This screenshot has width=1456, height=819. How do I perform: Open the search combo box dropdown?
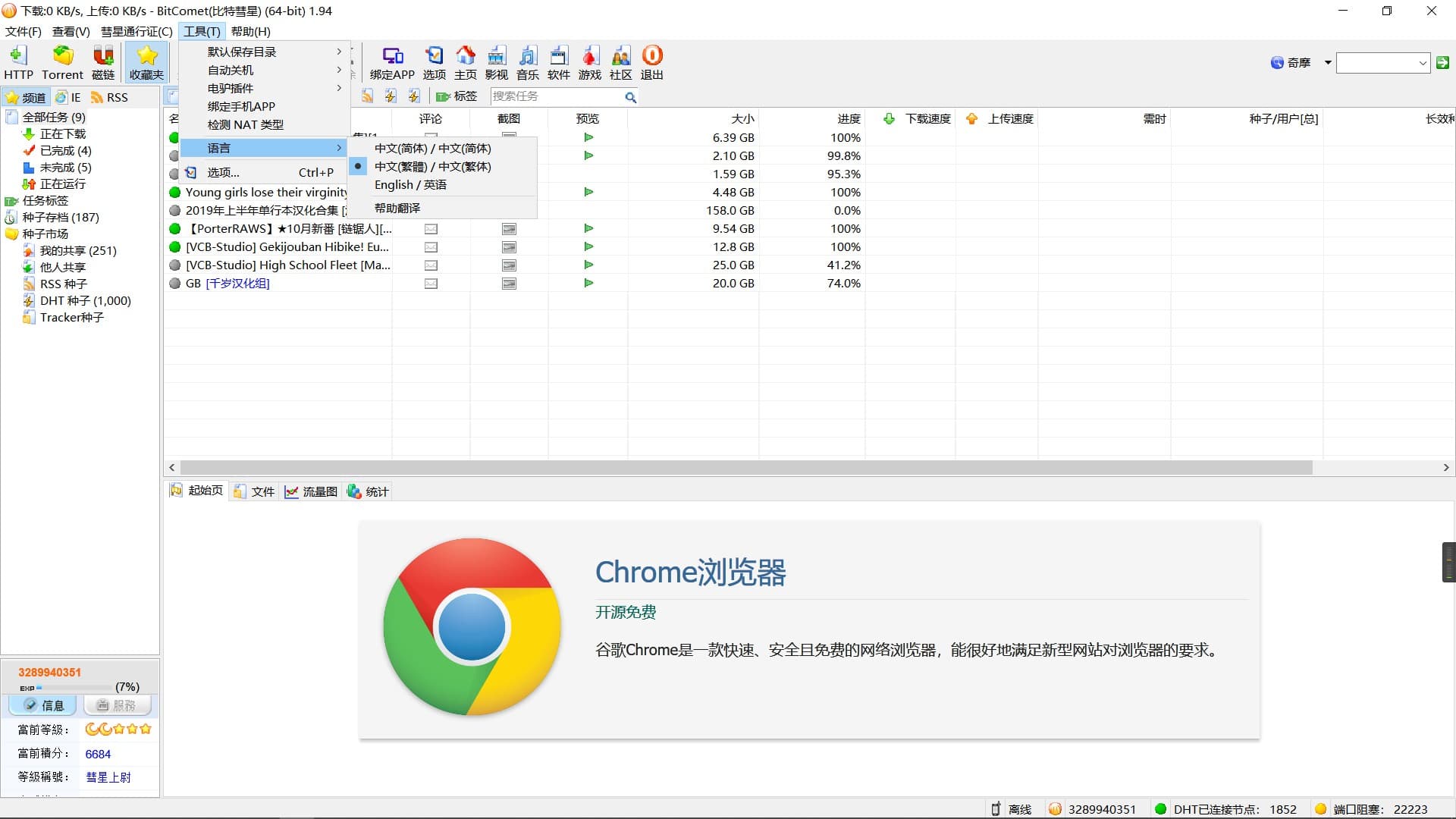click(x=1423, y=63)
